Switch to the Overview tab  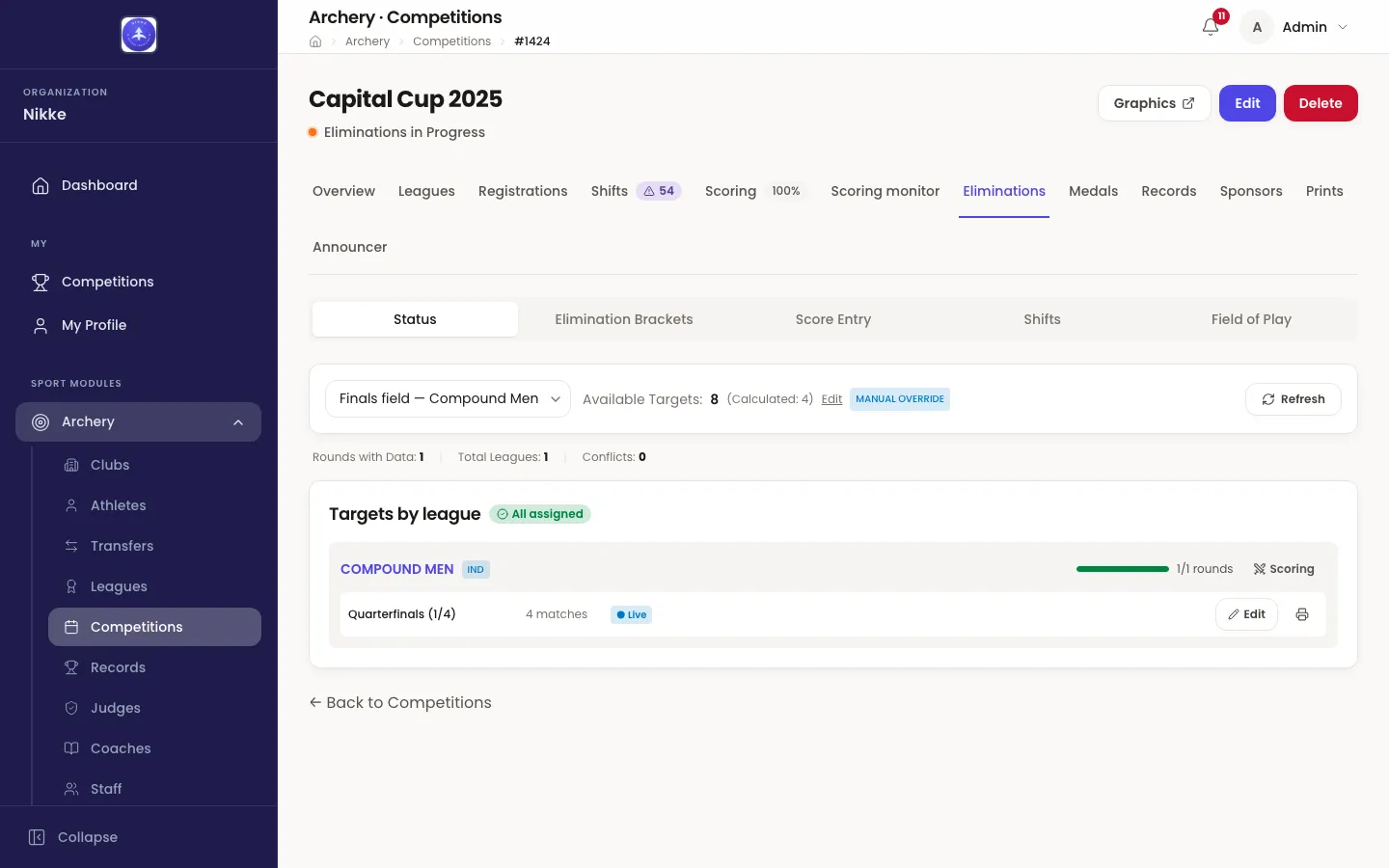point(343,191)
